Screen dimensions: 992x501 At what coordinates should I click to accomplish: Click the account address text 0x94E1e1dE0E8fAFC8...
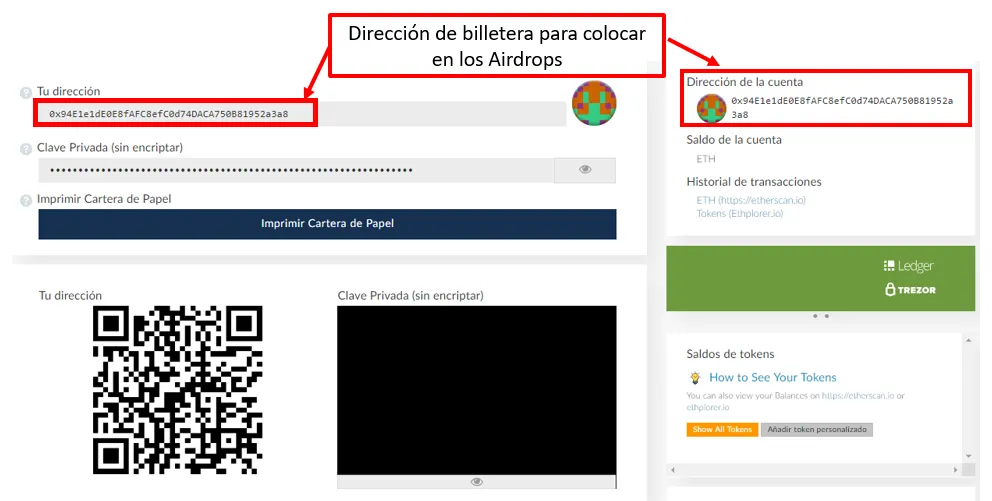click(x=842, y=108)
